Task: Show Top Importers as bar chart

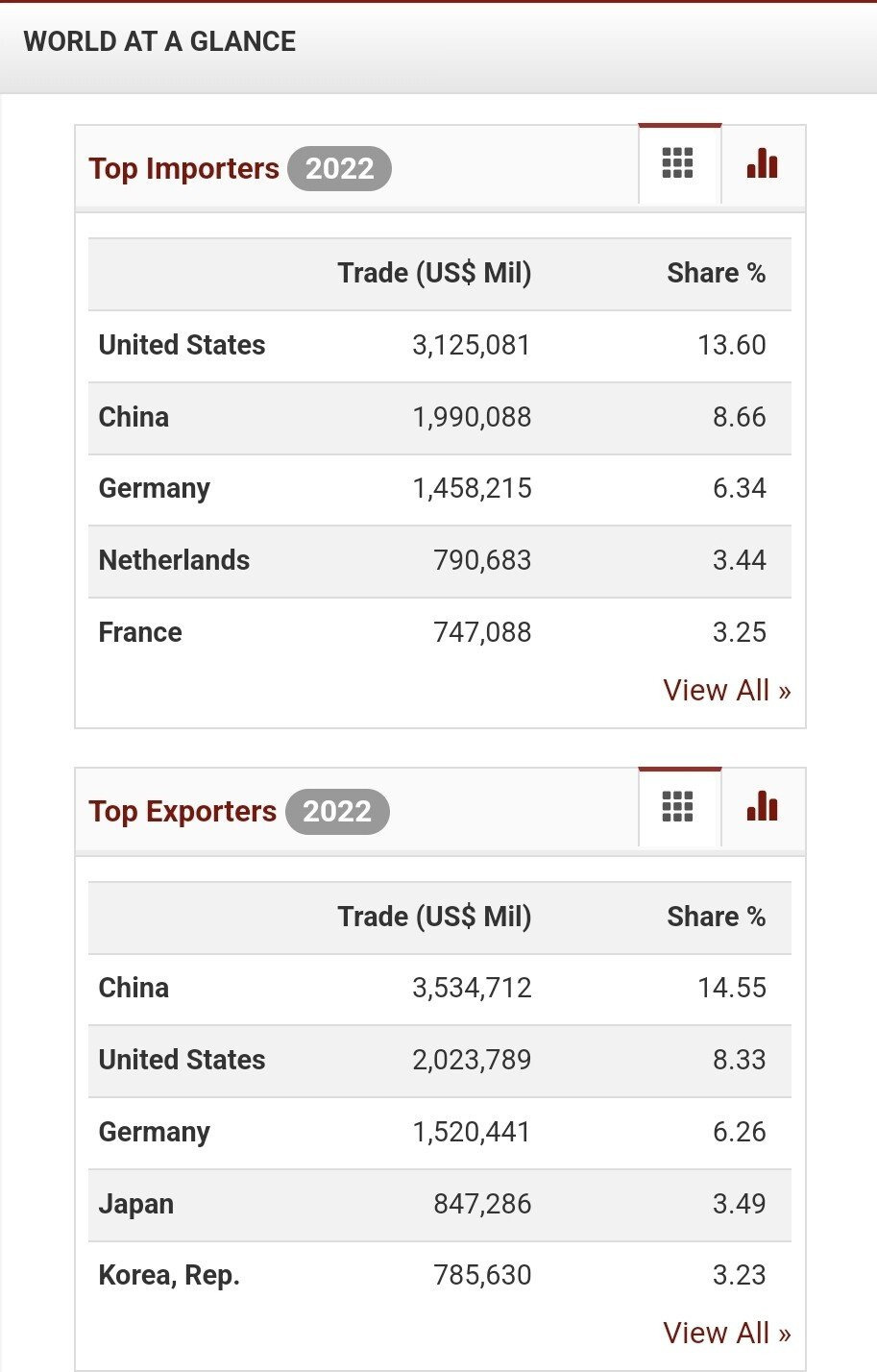Action: [762, 164]
